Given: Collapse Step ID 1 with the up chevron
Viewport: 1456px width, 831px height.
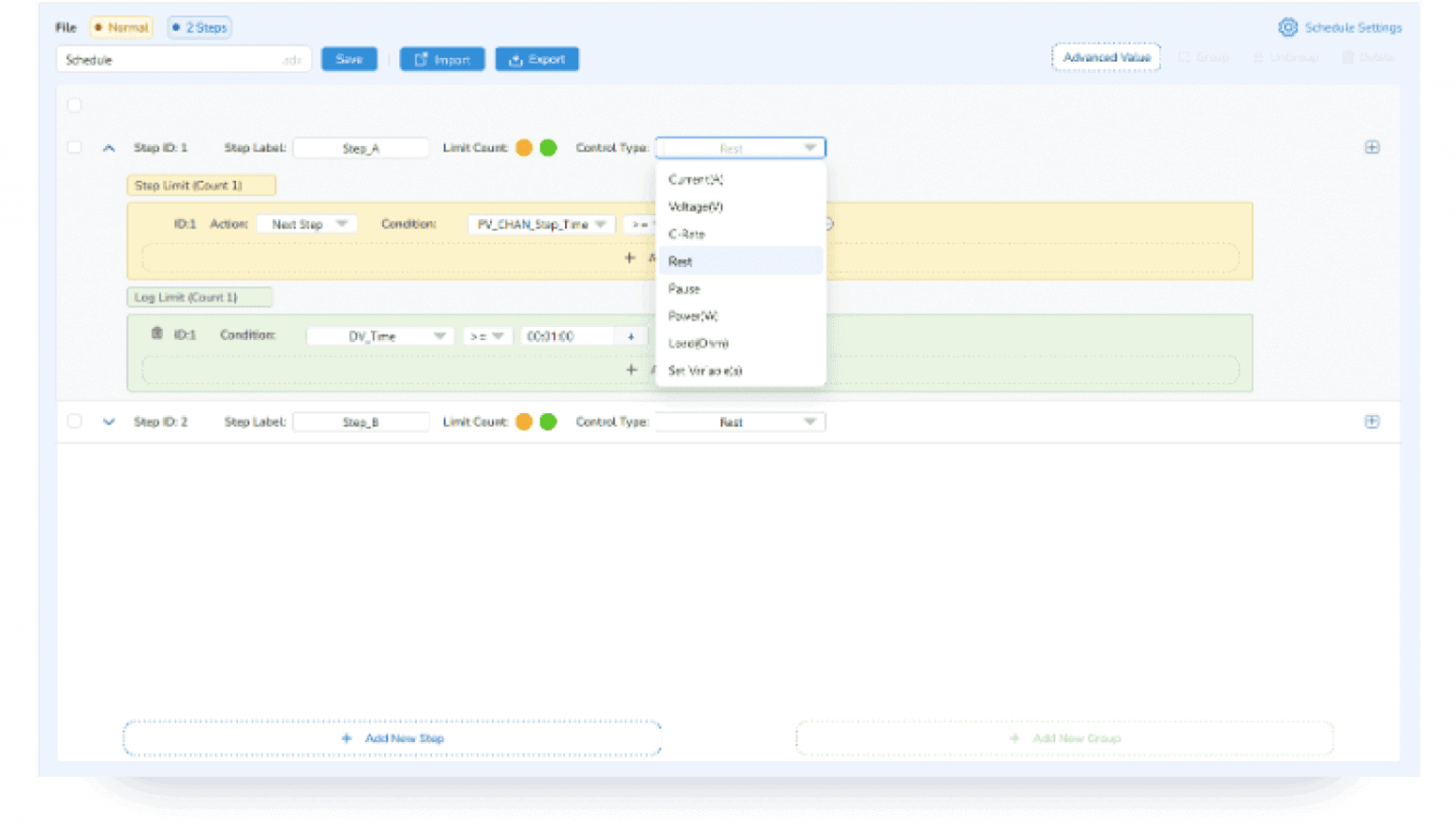Looking at the screenshot, I should coord(109,148).
